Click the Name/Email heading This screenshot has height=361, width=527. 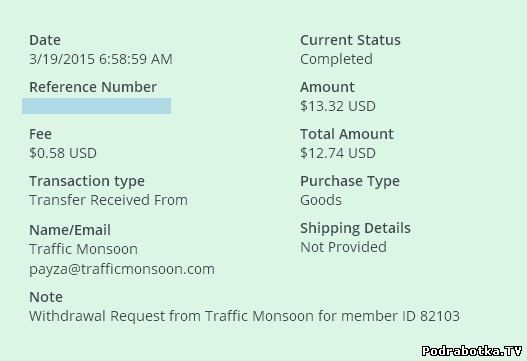(x=70, y=230)
